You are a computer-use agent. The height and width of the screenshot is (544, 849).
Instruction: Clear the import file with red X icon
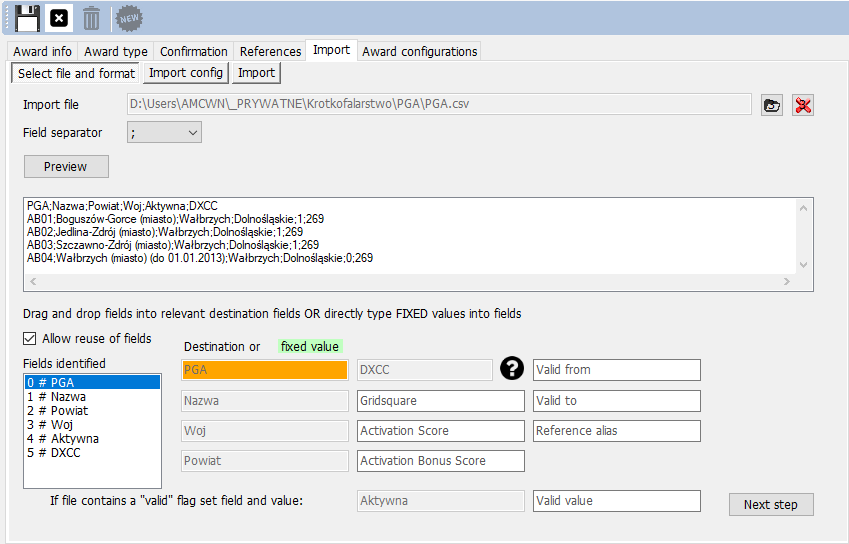click(803, 105)
